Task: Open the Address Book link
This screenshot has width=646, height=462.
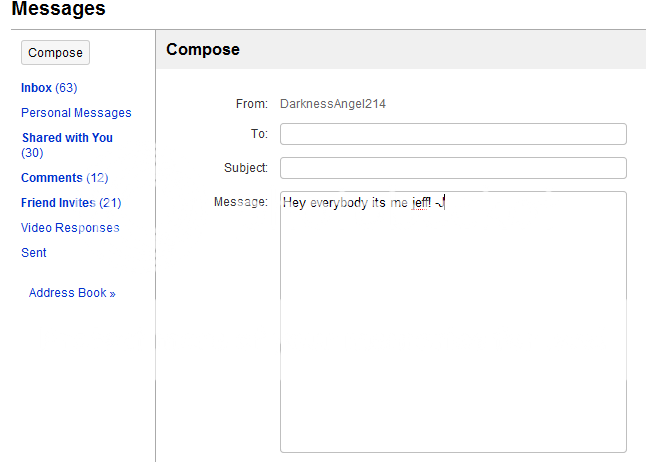Action: (72, 293)
